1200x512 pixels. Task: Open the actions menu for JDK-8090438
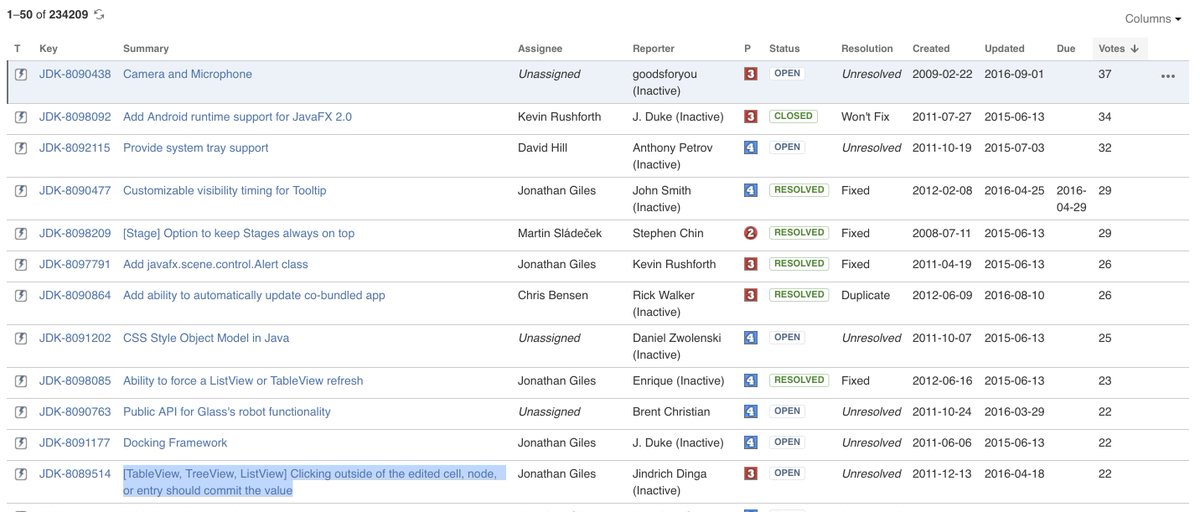coord(1168,76)
